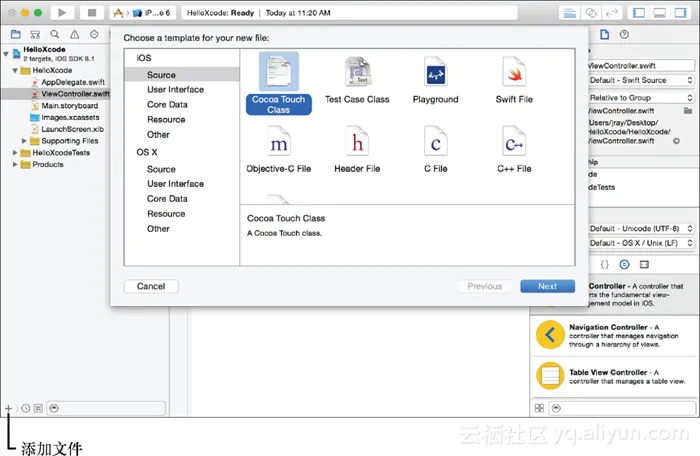Open the Relative to Group location dropdown
Screen dimensions: 700x456
pos(642,98)
